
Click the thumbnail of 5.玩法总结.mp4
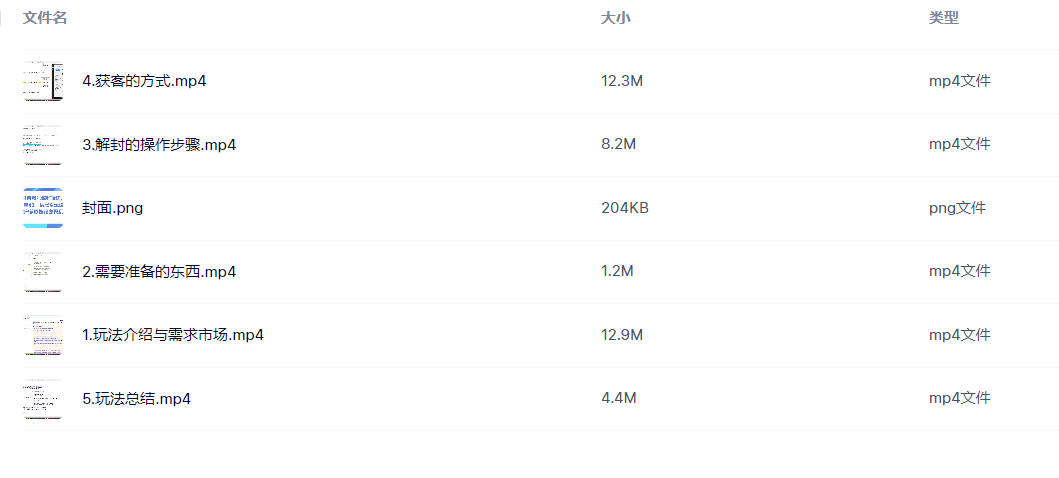point(43,399)
